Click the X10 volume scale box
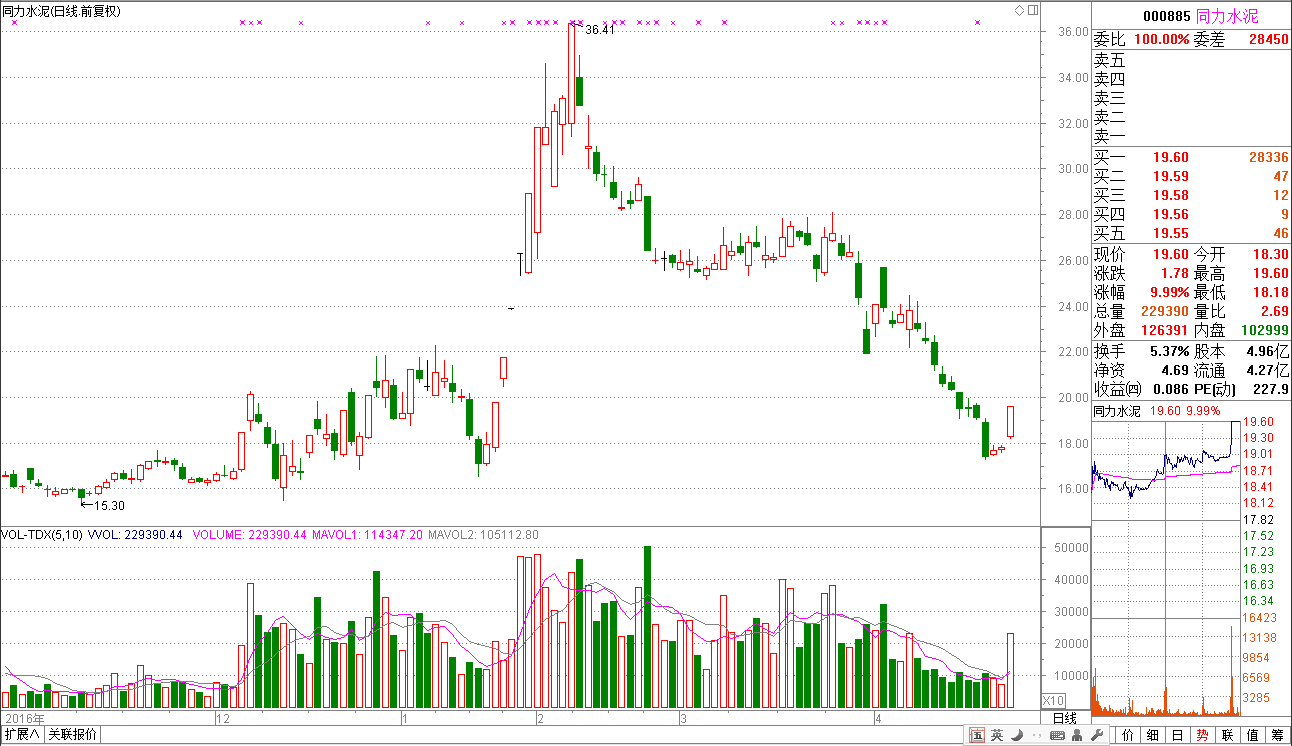This screenshot has height=746, width=1292. pyautogui.click(x=1053, y=701)
